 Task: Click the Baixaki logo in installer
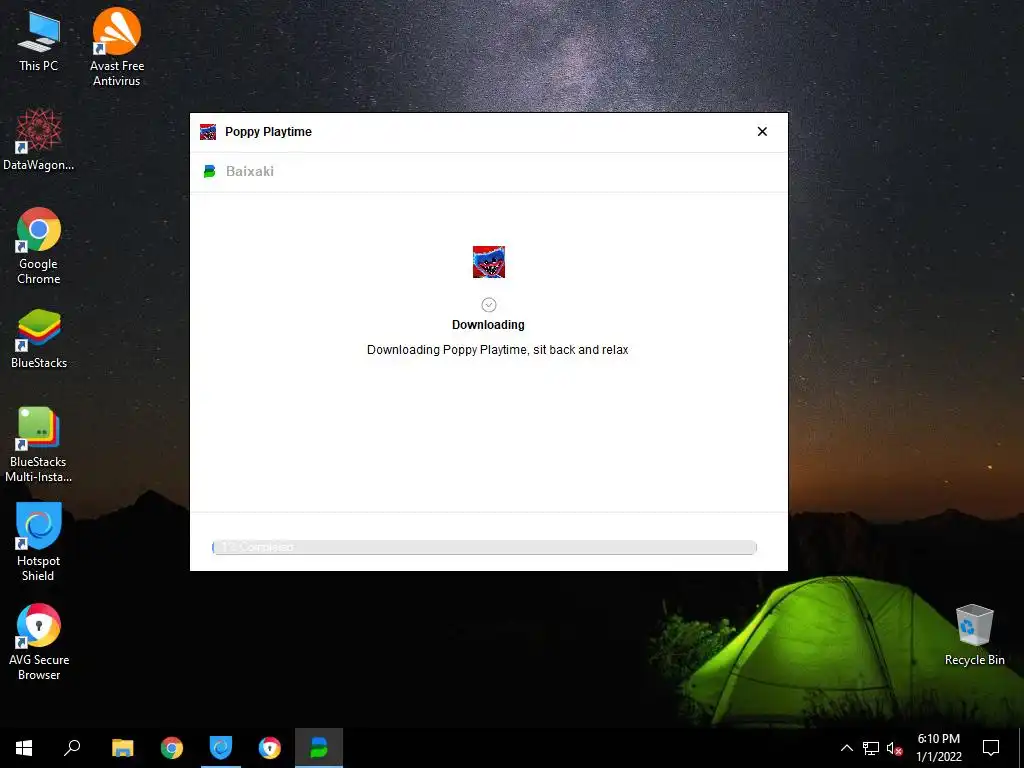coord(210,171)
